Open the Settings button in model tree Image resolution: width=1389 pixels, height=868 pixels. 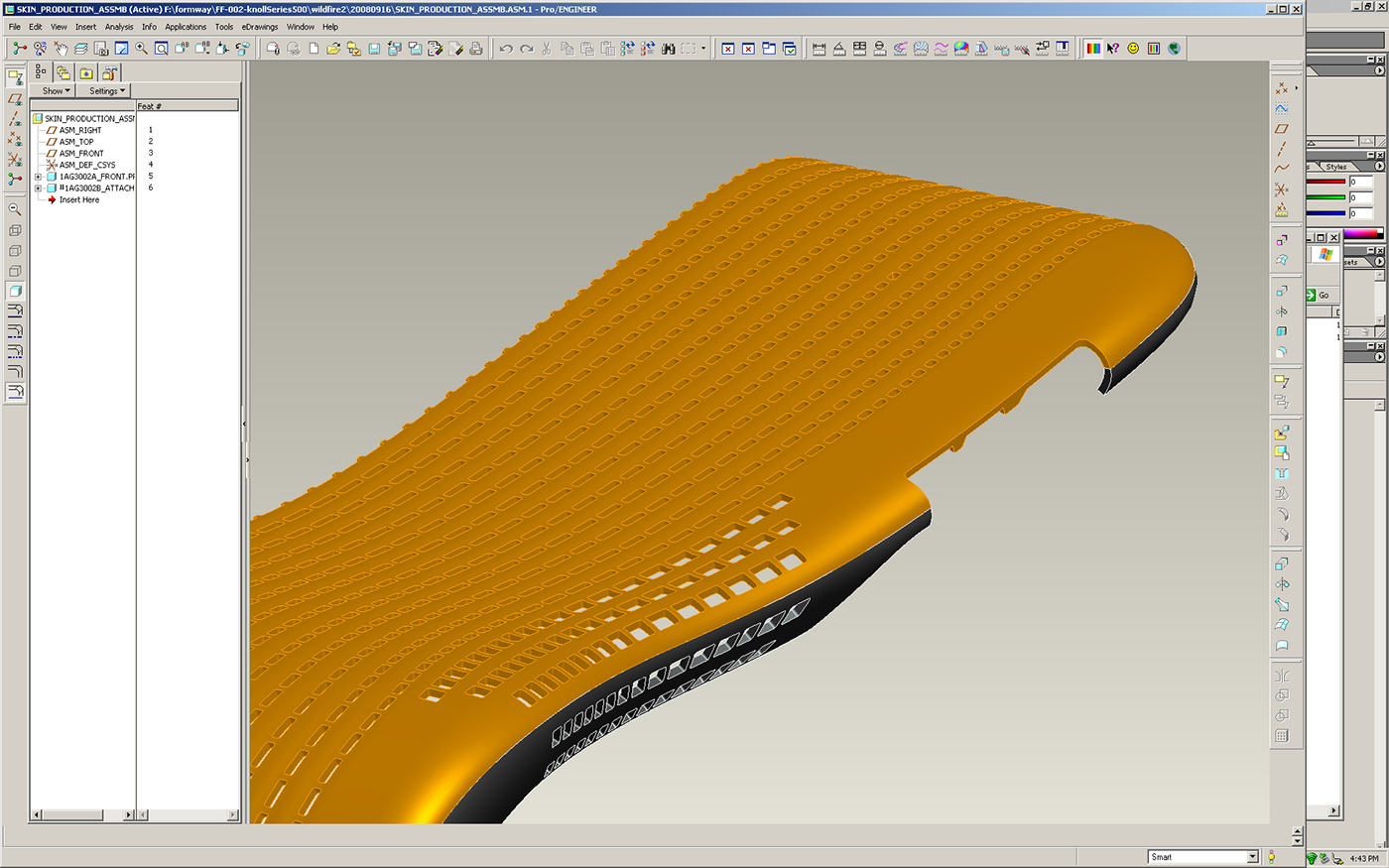(x=107, y=91)
